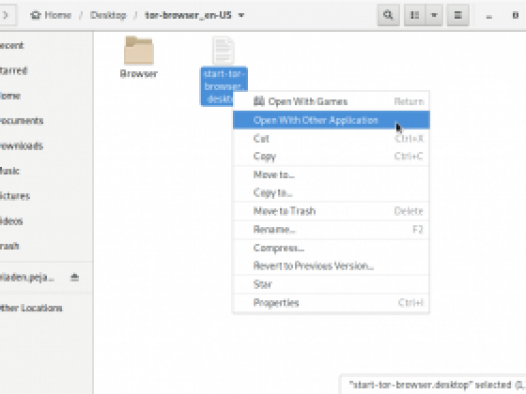Go to Home in path bar
The image size is (526, 394).
pyautogui.click(x=51, y=15)
